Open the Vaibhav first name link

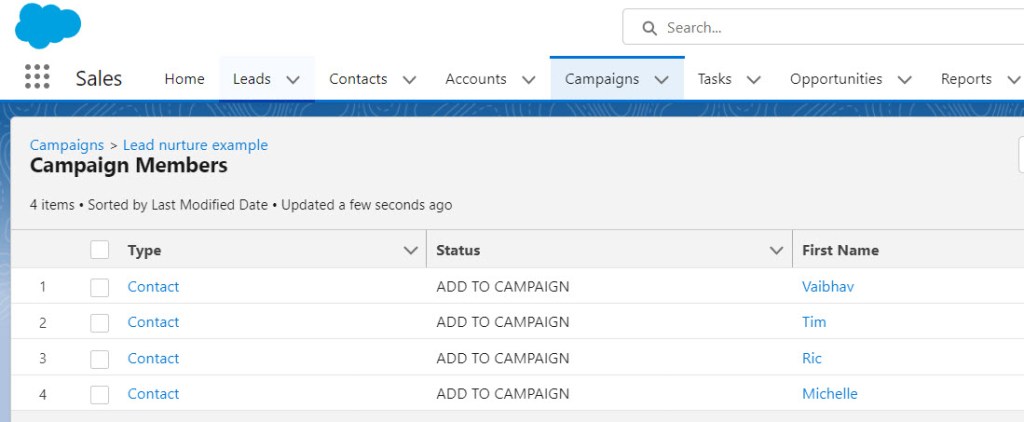(828, 287)
